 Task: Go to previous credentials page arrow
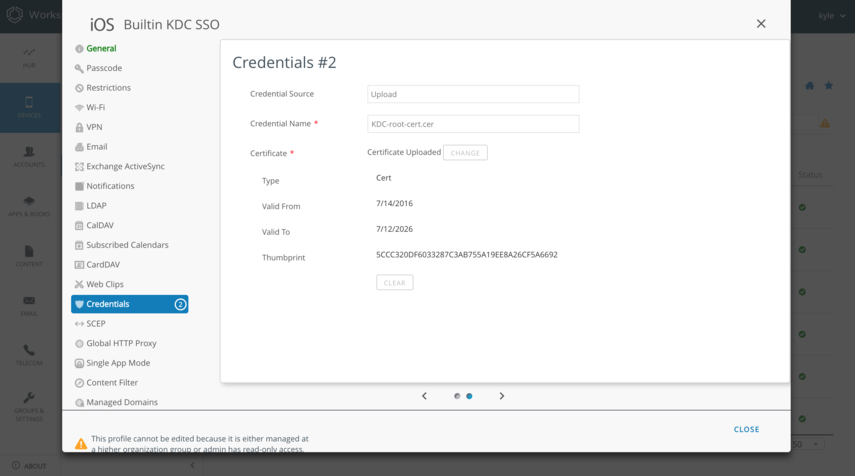pos(424,396)
